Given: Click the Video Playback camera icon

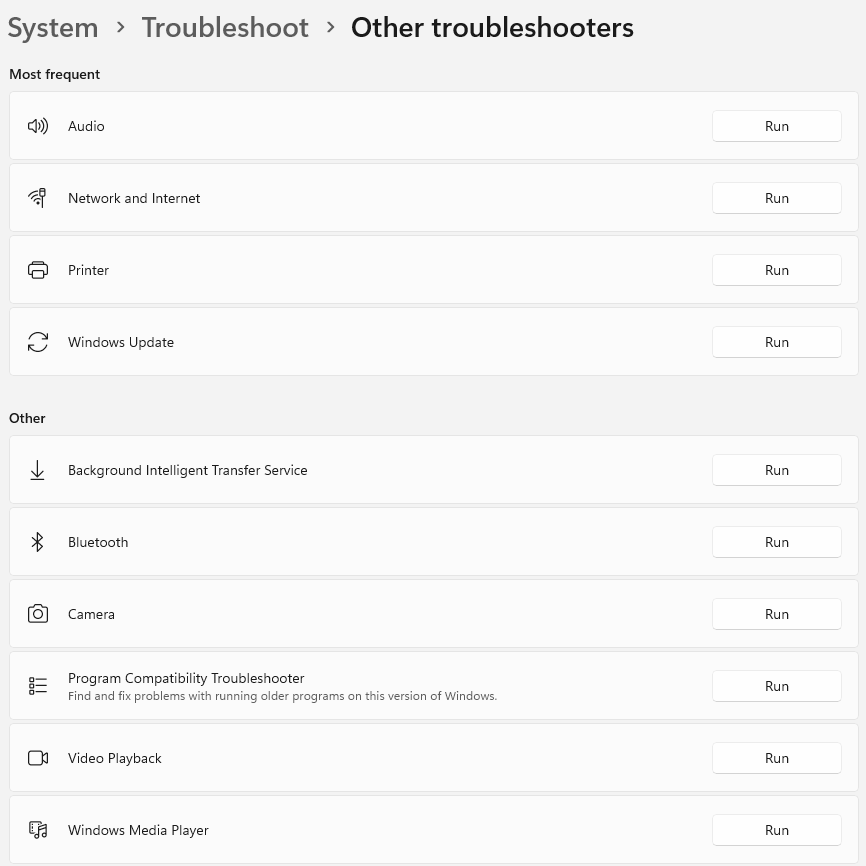Looking at the screenshot, I should [38, 758].
